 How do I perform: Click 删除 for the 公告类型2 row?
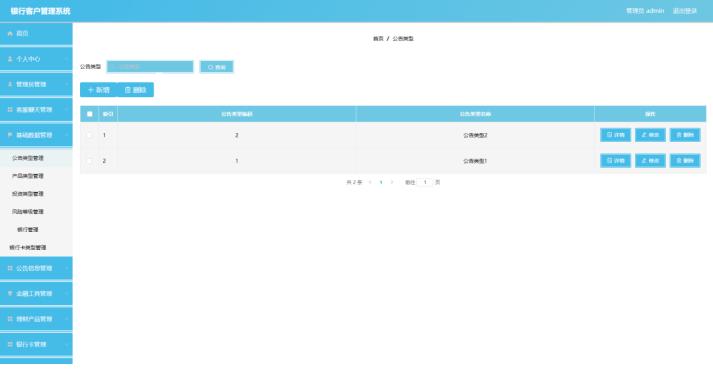click(685, 135)
